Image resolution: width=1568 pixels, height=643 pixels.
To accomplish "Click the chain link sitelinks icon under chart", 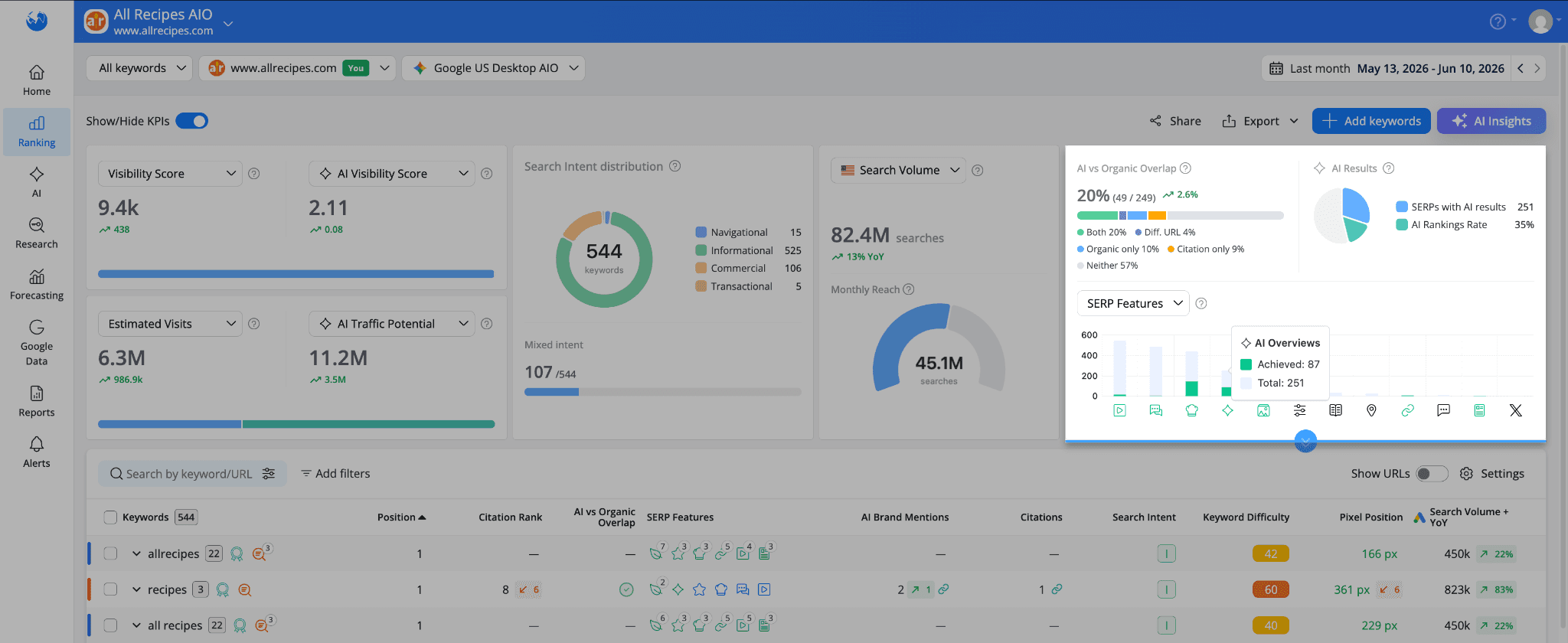I will [1407, 410].
